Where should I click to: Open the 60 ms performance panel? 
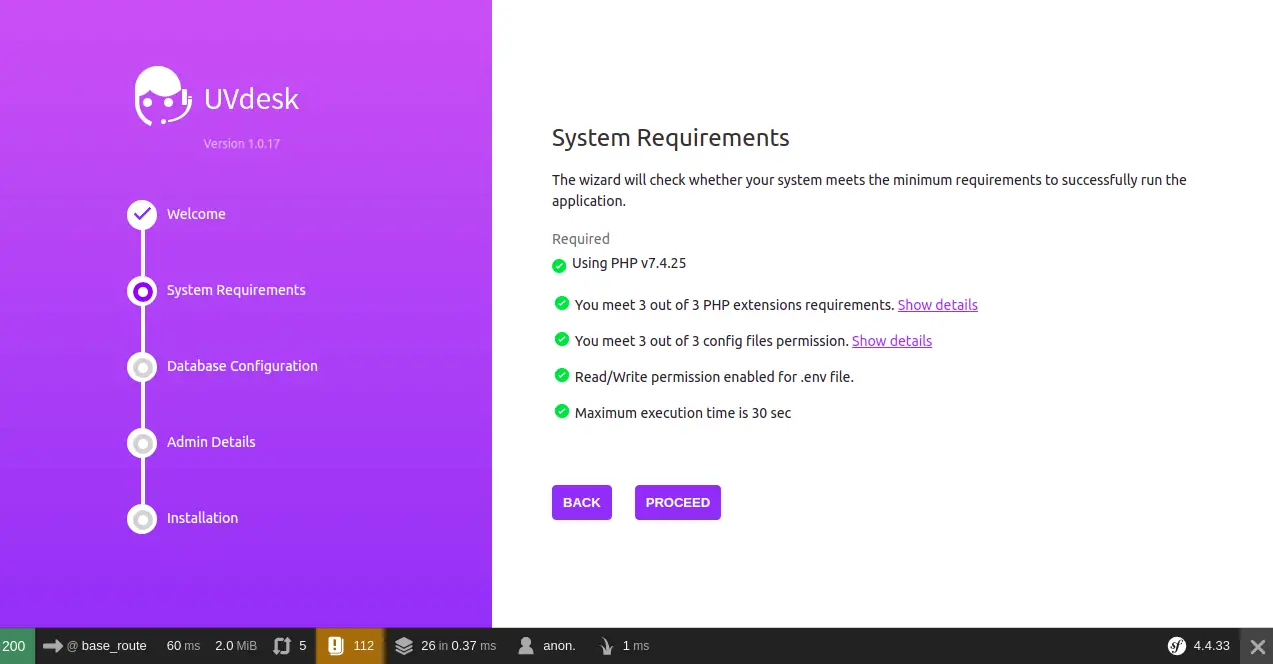point(183,646)
